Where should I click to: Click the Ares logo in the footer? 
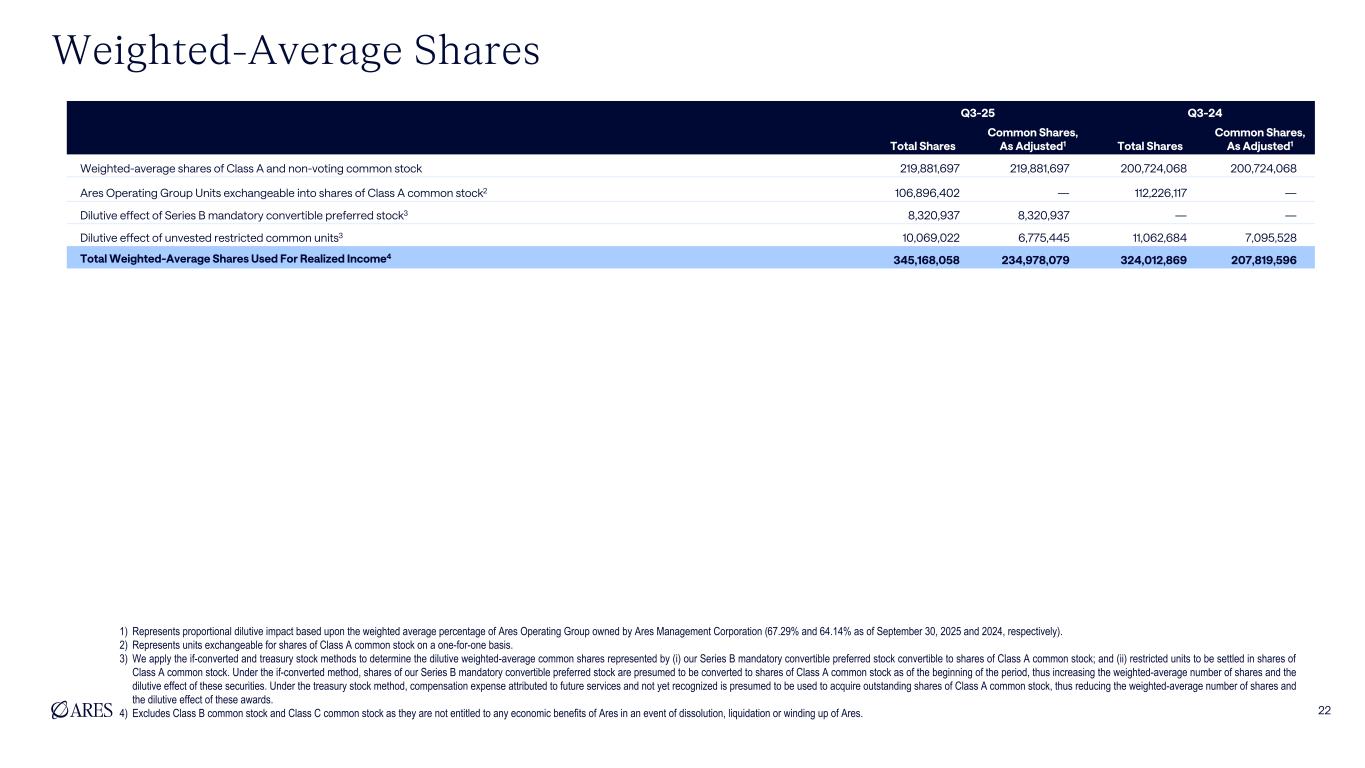click(81, 711)
